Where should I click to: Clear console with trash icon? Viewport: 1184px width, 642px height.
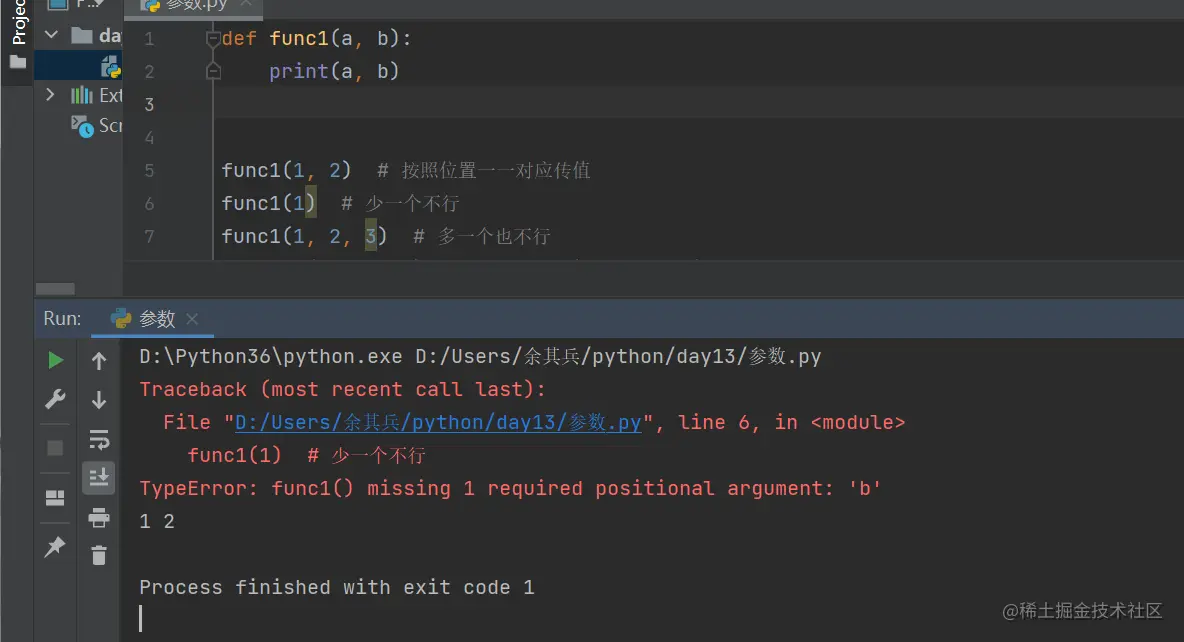click(99, 555)
